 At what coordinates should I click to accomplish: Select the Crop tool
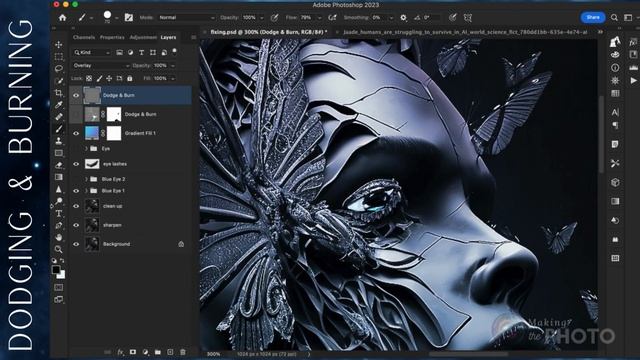click(x=59, y=93)
